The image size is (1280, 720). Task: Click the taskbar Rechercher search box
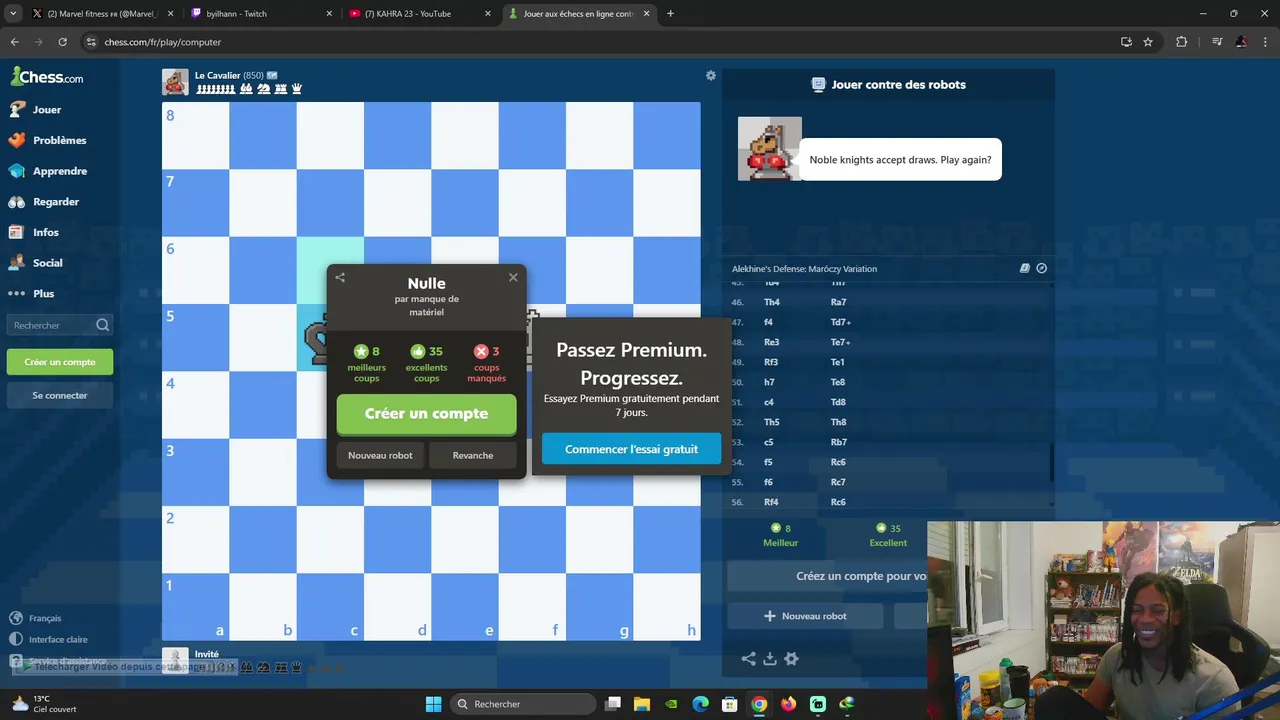(x=524, y=704)
